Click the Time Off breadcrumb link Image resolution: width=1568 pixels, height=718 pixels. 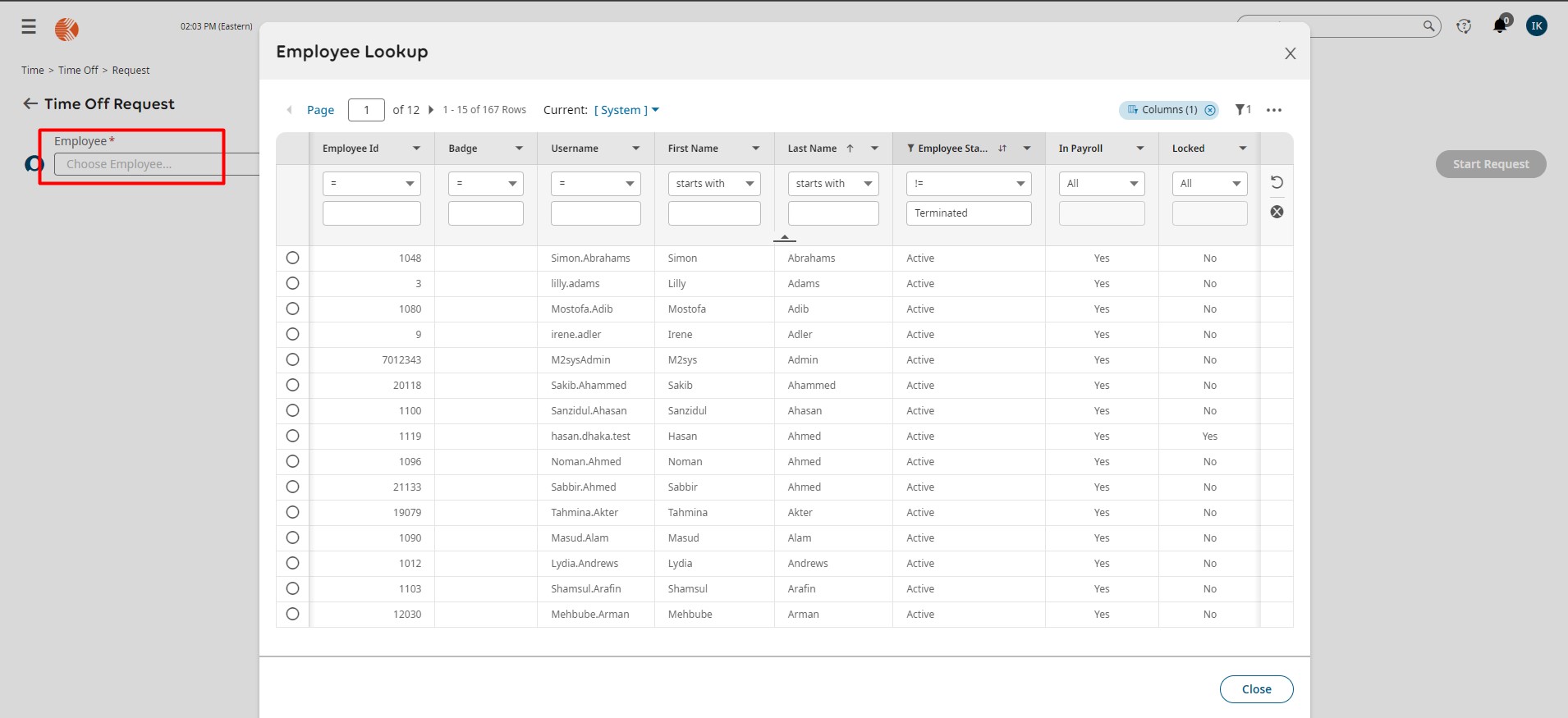(78, 71)
